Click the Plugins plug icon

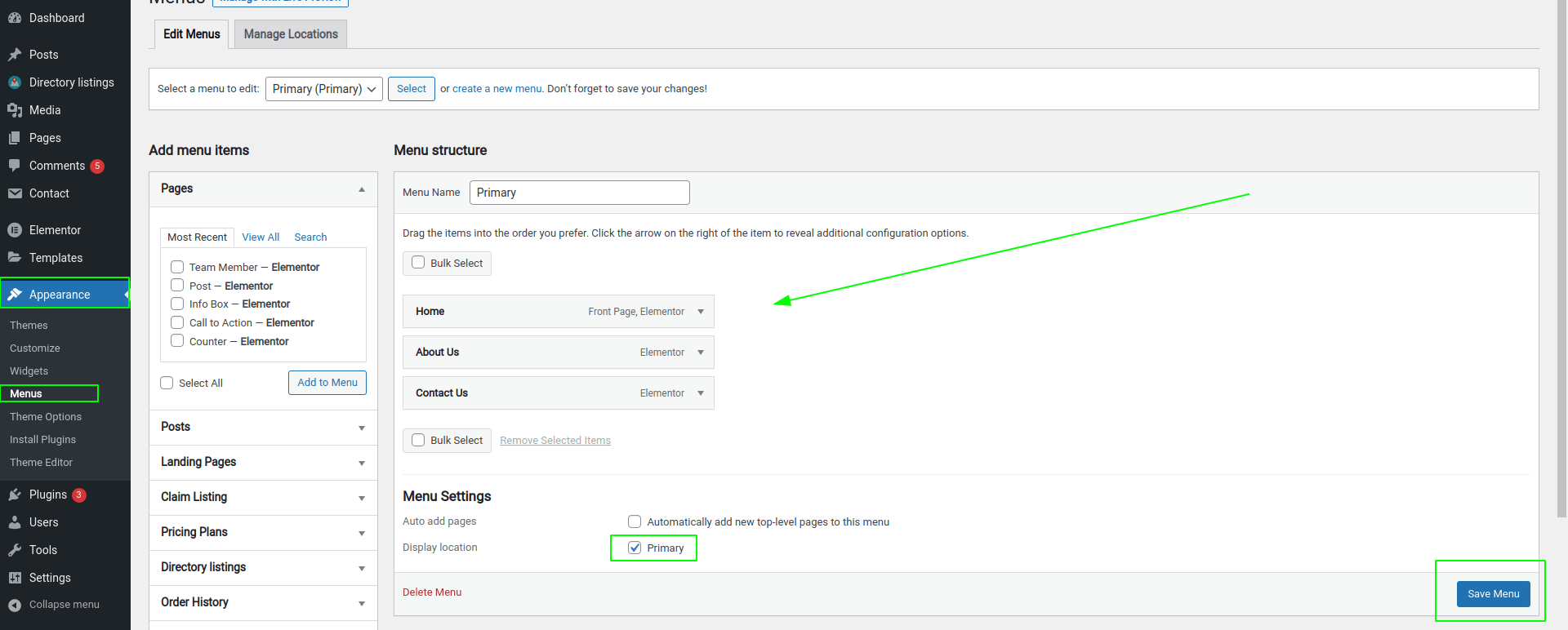(x=15, y=495)
